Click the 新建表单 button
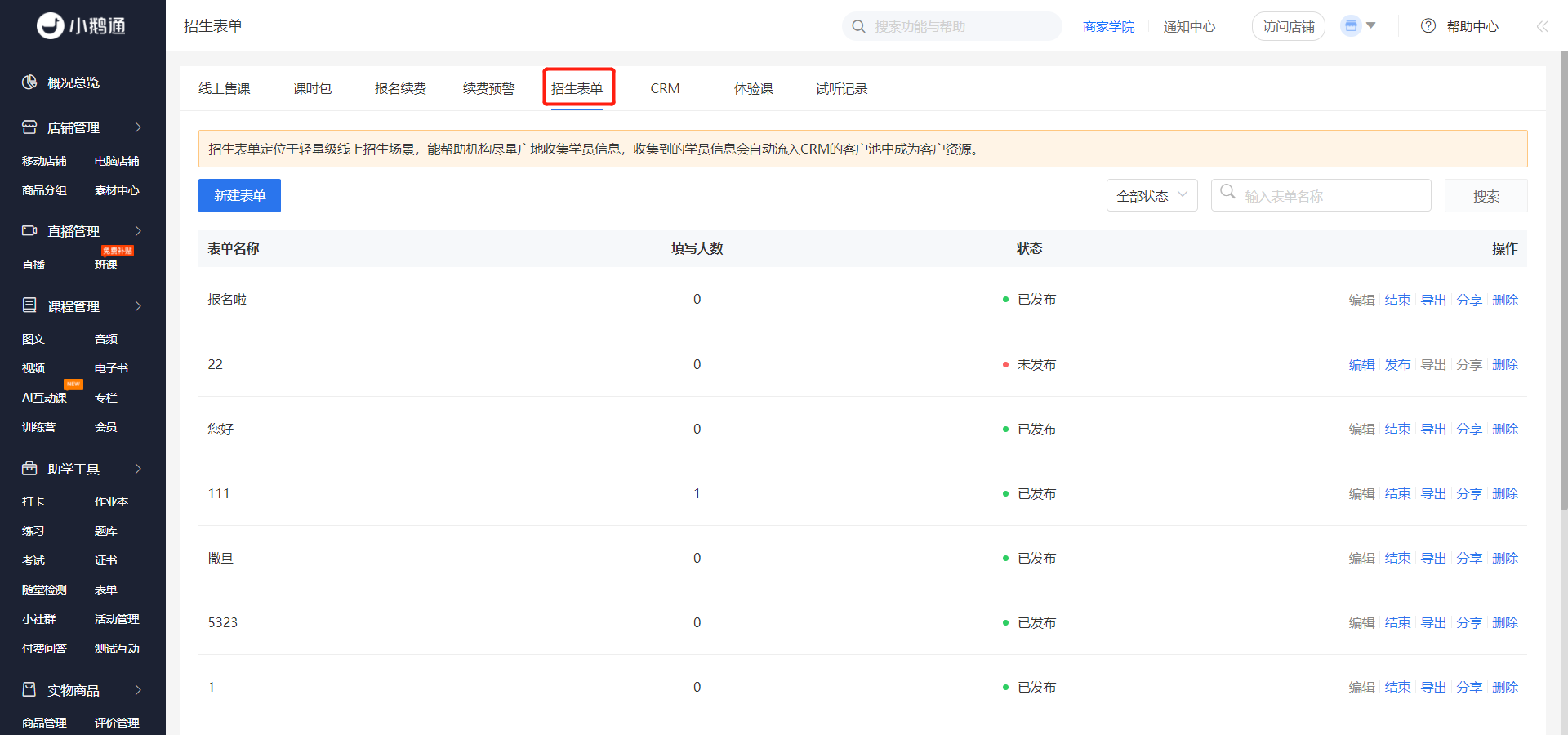 tap(239, 196)
